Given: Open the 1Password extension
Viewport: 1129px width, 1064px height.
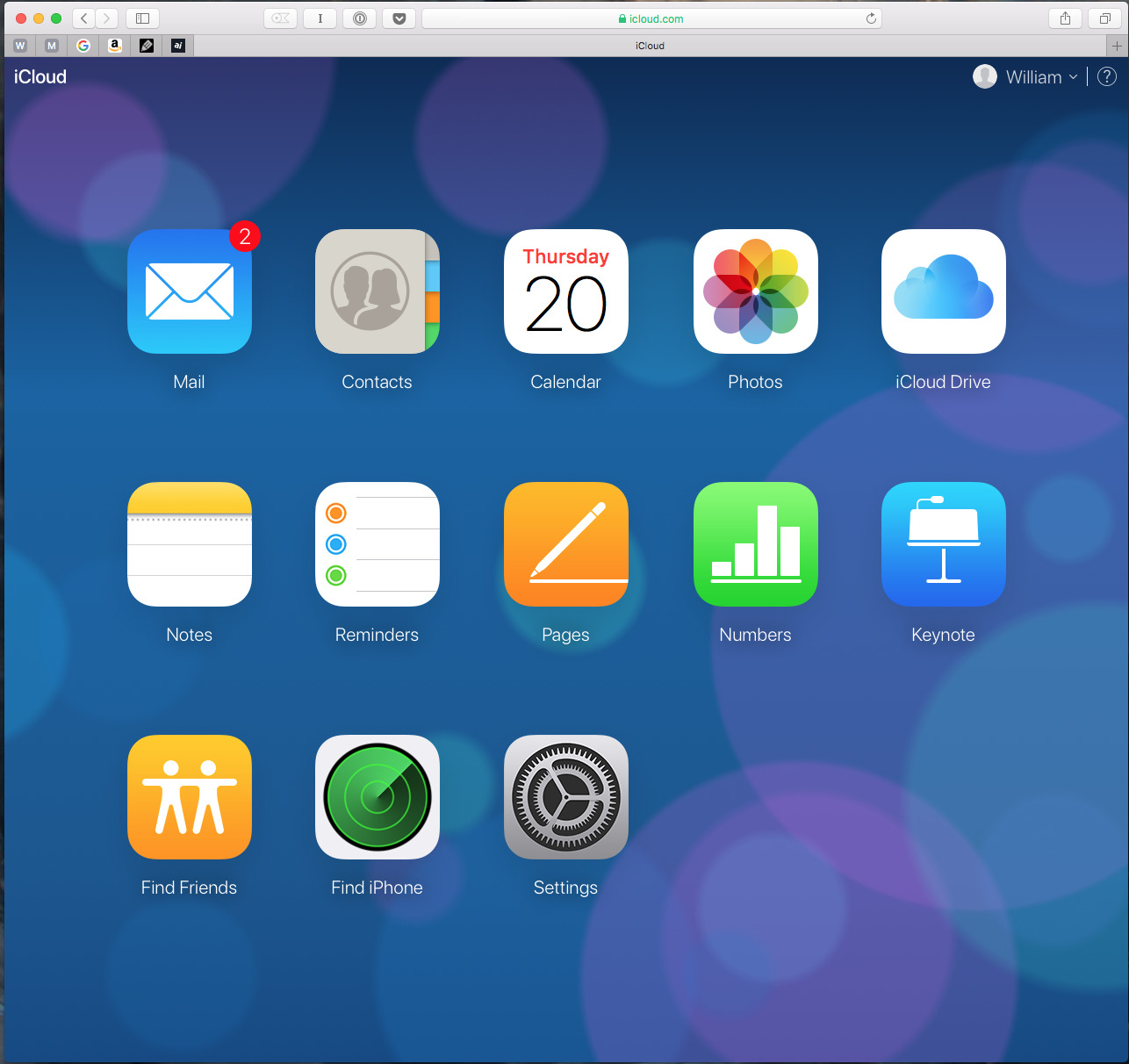Looking at the screenshot, I should pos(360,18).
